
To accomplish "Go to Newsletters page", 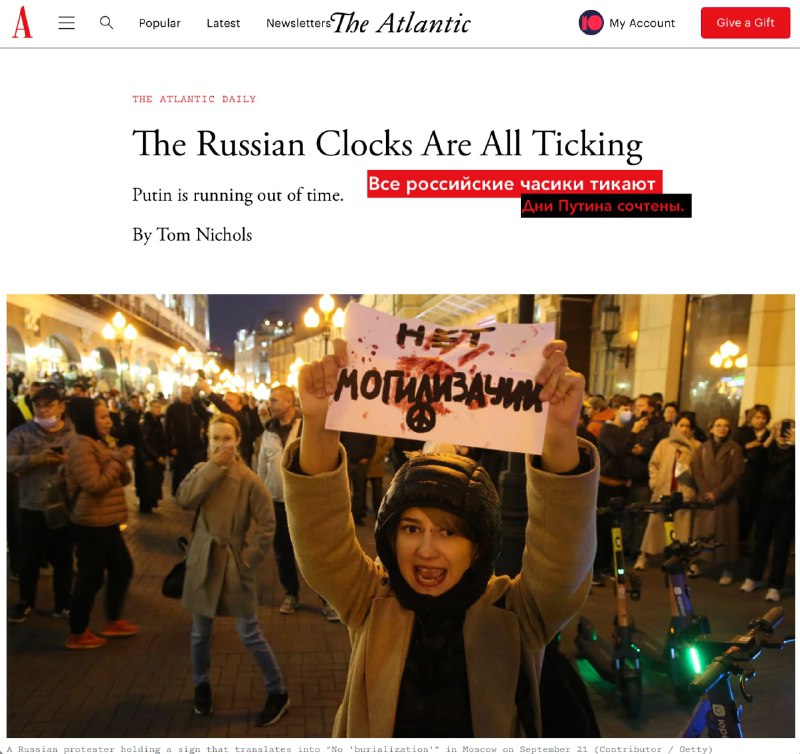I will point(298,23).
